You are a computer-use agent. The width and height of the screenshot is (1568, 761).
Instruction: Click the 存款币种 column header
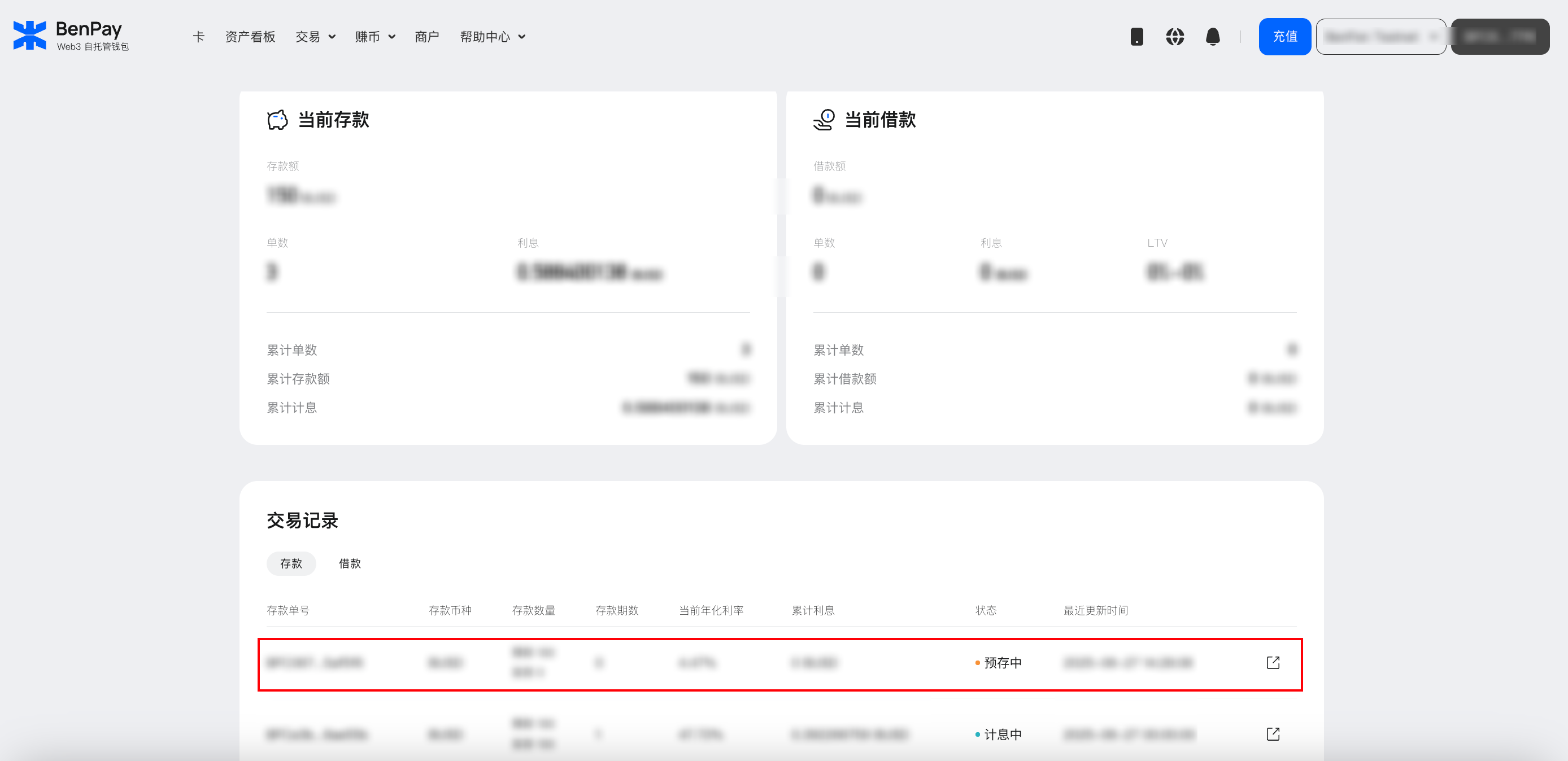coord(450,610)
